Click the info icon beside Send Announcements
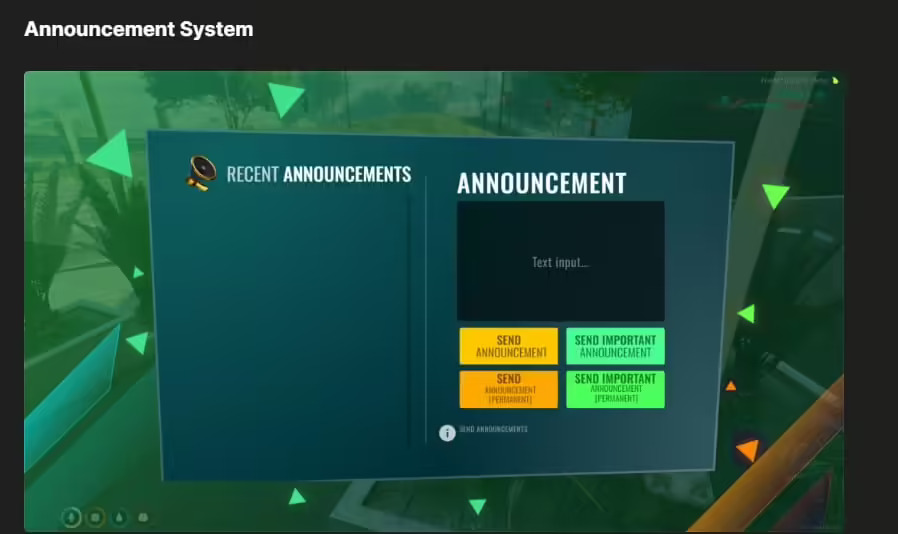The image size is (898, 534). point(447,432)
